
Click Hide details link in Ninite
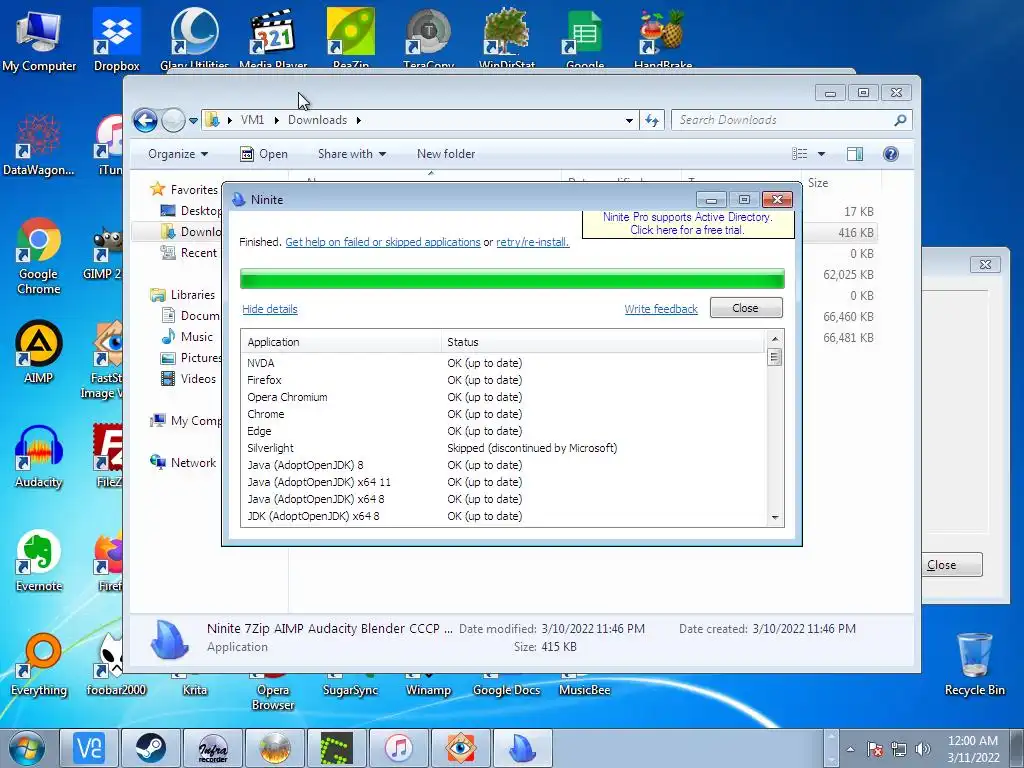270,309
